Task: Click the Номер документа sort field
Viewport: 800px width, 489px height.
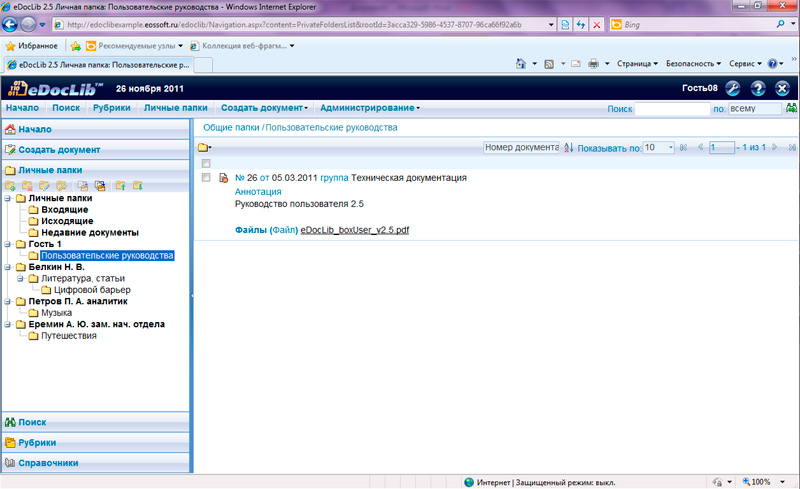Action: click(521, 148)
